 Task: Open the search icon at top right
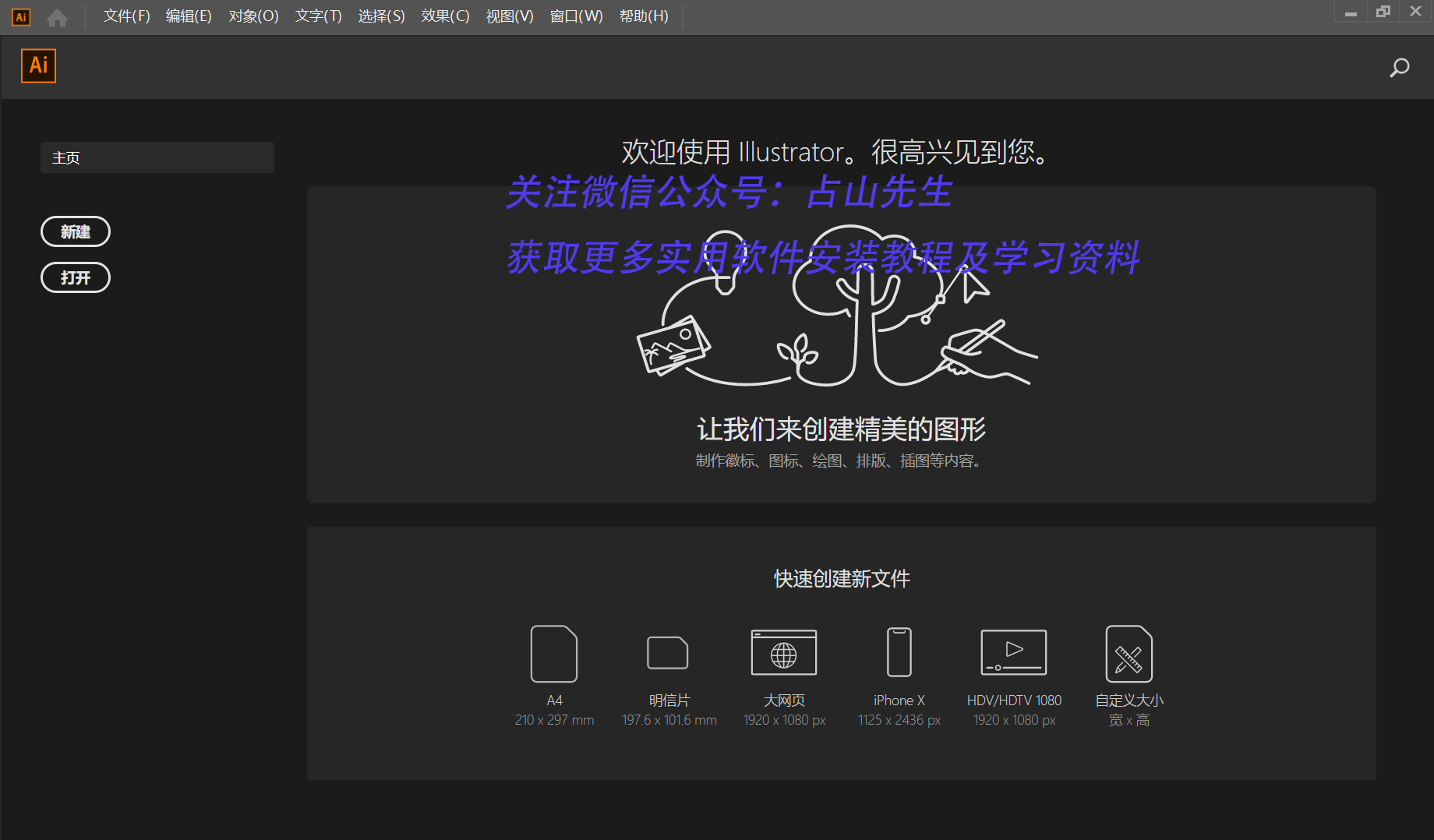pyautogui.click(x=1399, y=68)
